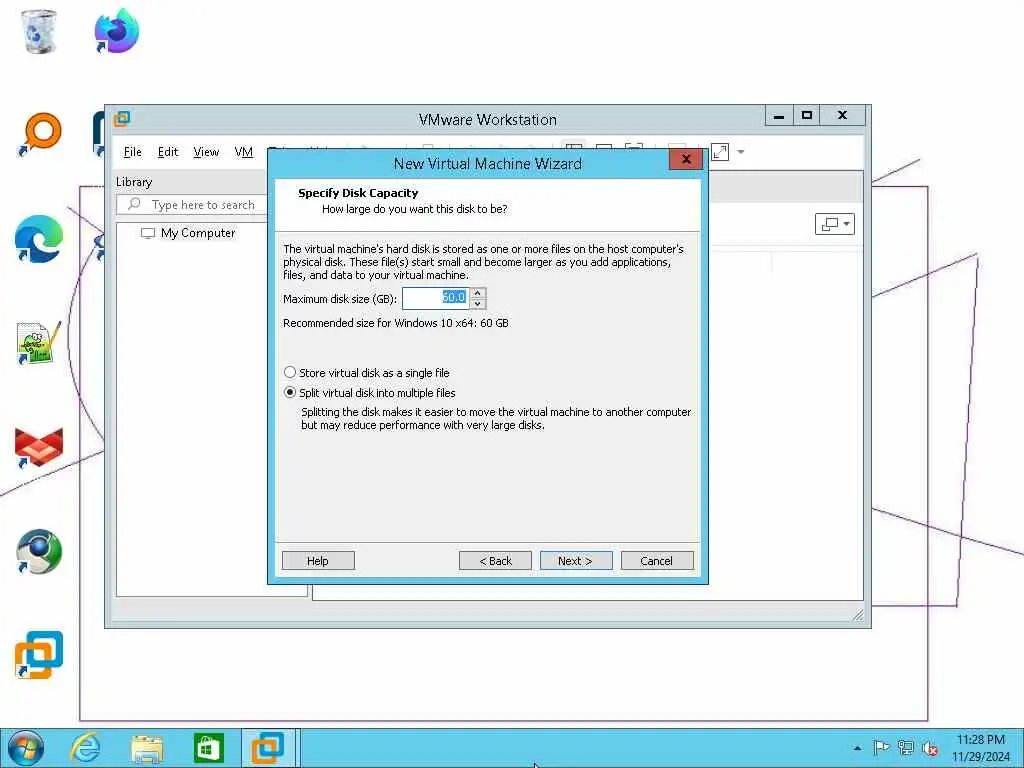Click the search magnifier icon in the Library
The width and height of the screenshot is (1024, 768).
[x=134, y=204]
